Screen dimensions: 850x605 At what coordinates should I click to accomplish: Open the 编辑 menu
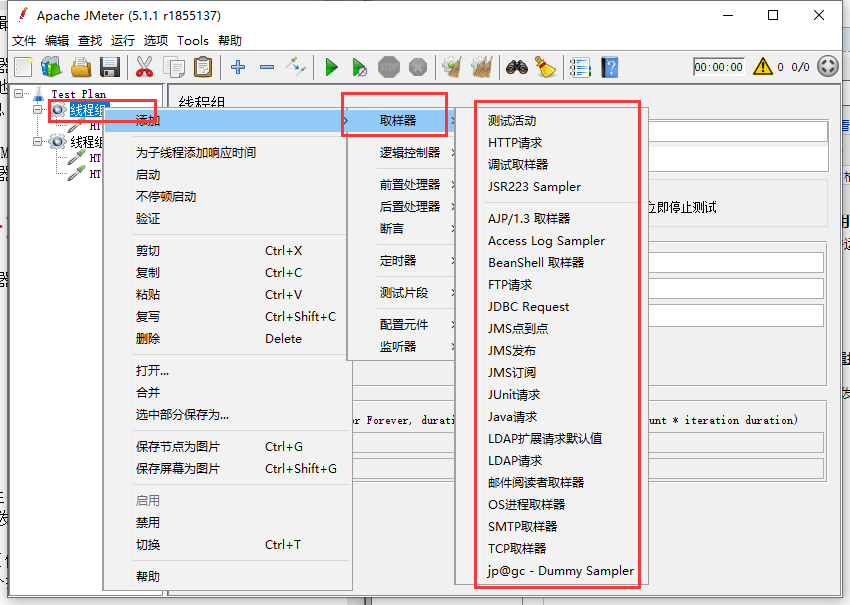57,41
